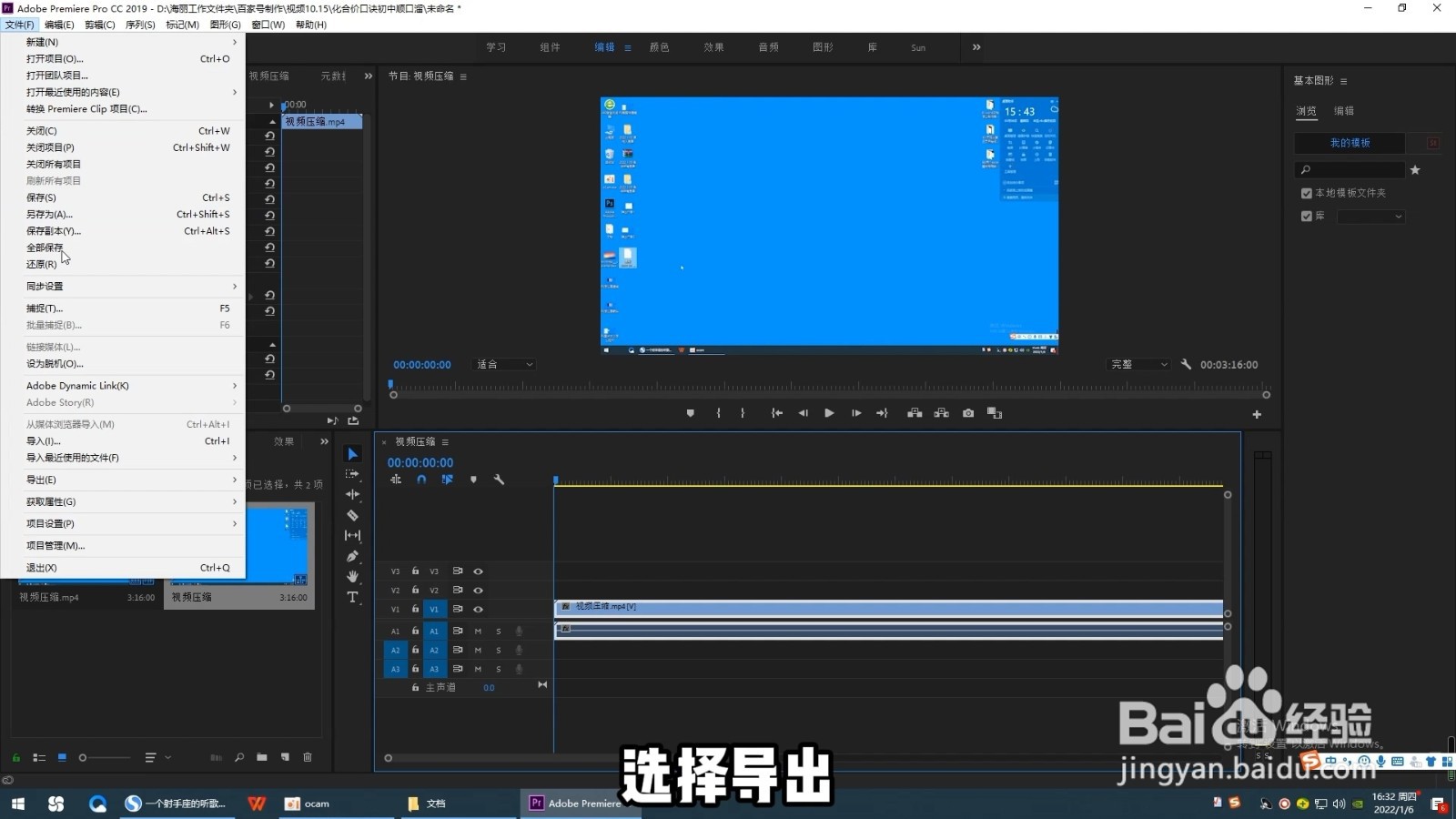The width and height of the screenshot is (1456, 819).
Task: Step forward one frame
Action: pos(856,413)
